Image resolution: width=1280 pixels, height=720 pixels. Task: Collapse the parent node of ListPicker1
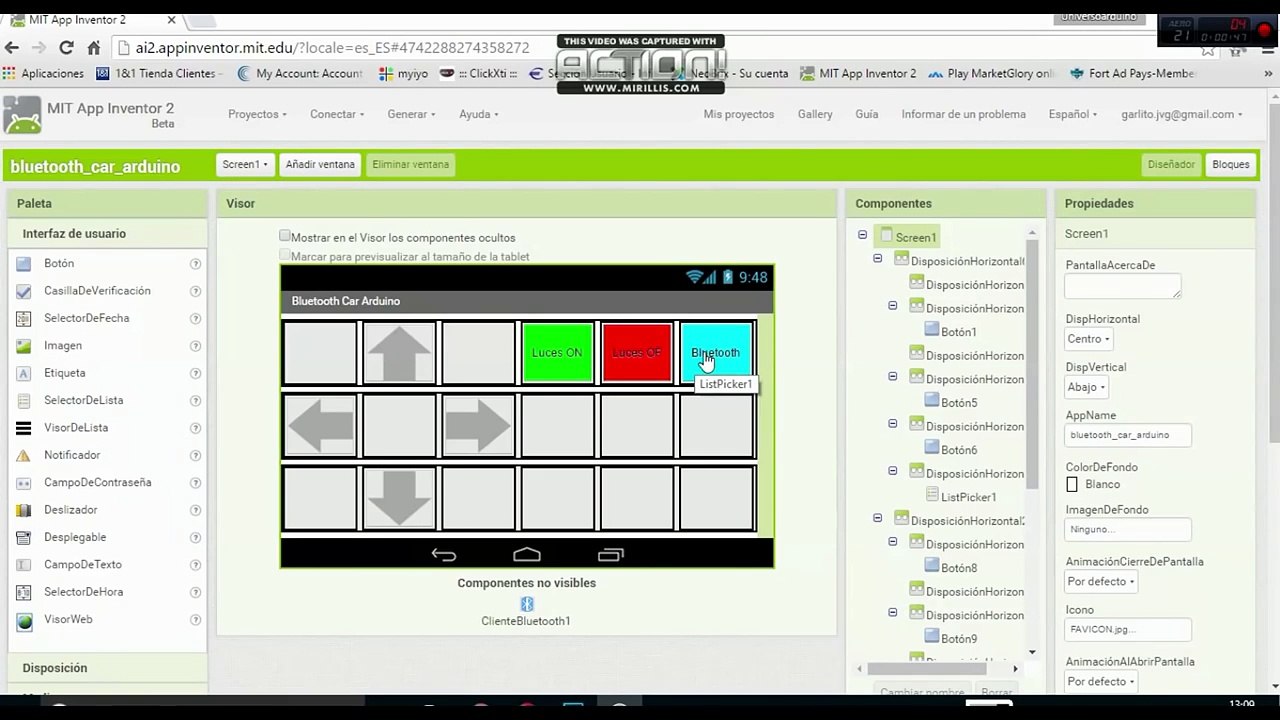point(892,471)
